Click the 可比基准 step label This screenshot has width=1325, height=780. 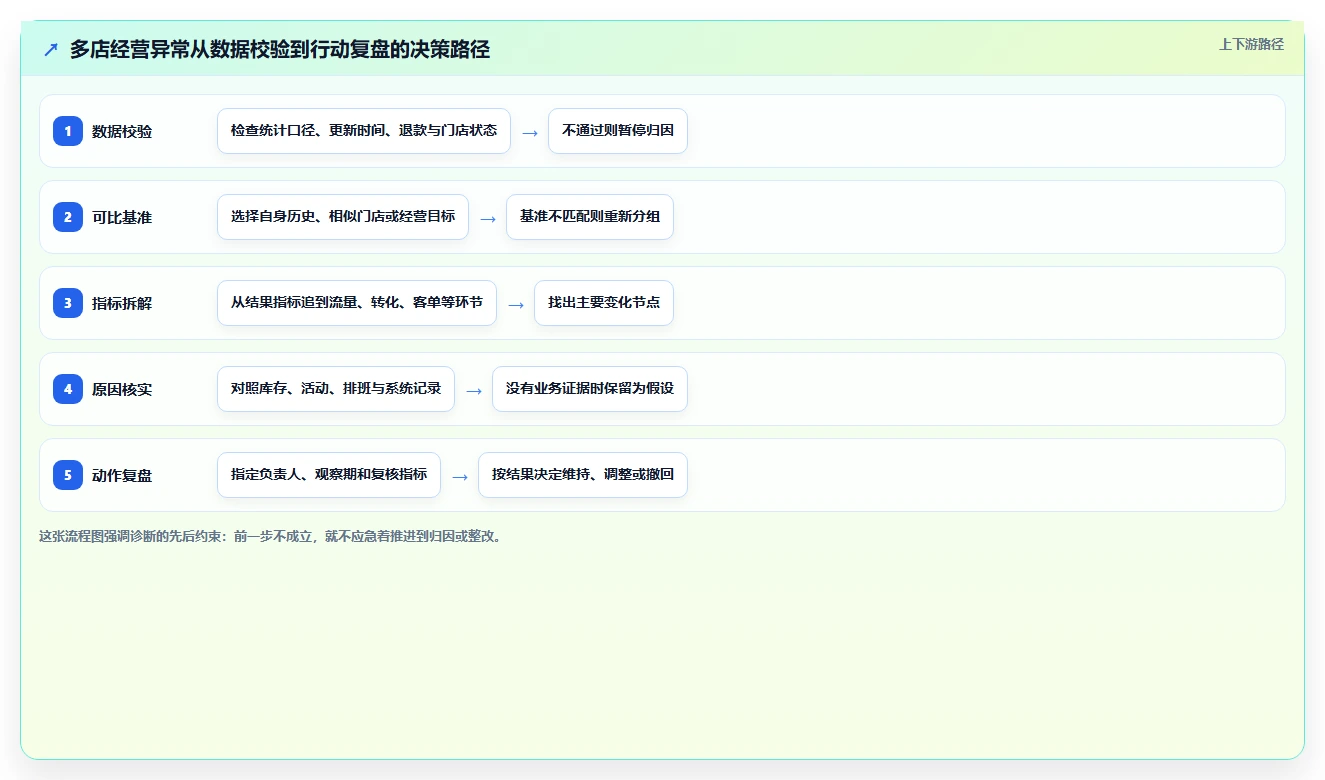tap(122, 217)
